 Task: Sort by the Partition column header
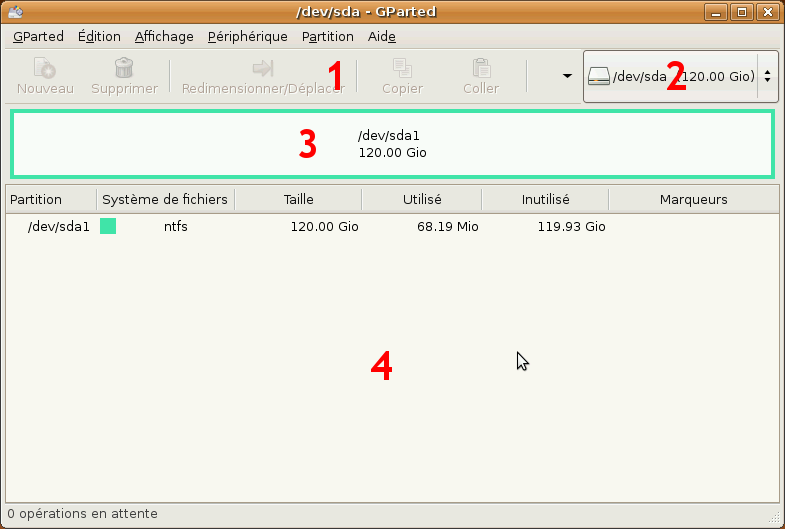pos(51,200)
